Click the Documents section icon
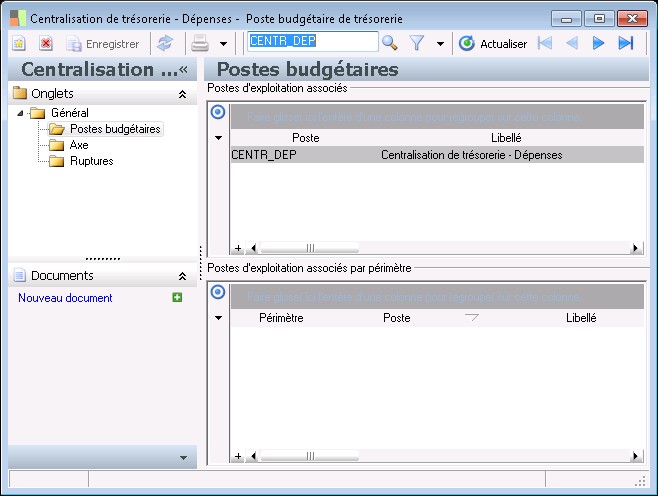This screenshot has width=658, height=496. [x=19, y=275]
